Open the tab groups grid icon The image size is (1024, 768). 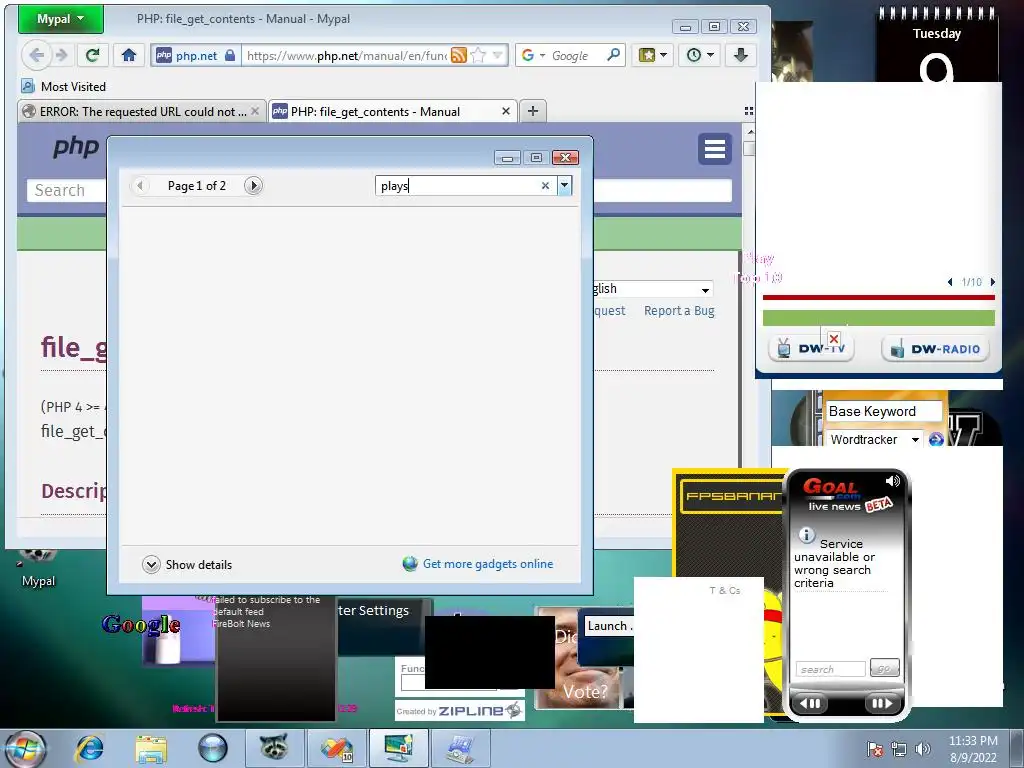(x=748, y=111)
